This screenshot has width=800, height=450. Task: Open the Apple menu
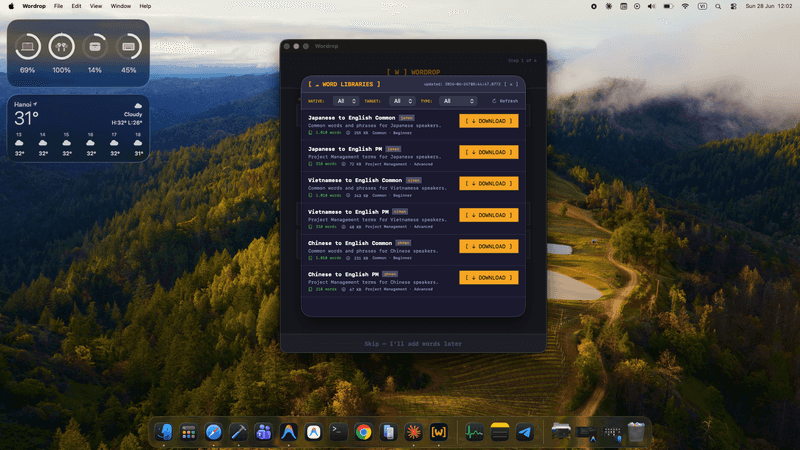[11, 6]
